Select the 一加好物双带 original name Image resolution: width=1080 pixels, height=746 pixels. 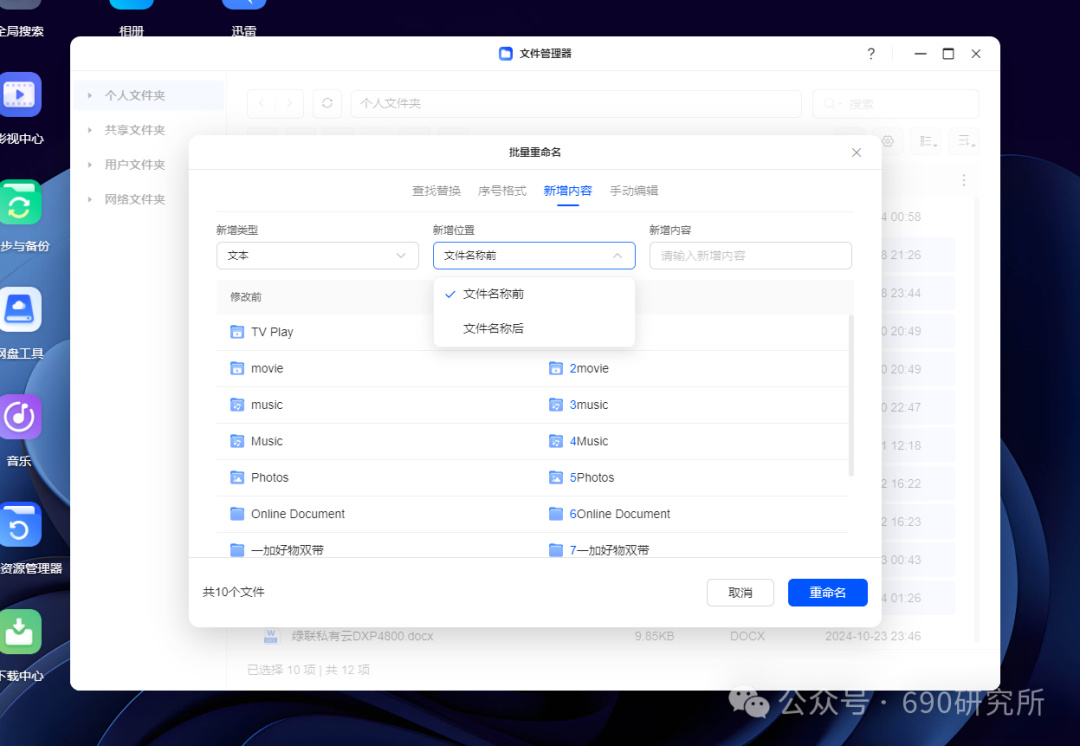pyautogui.click(x=287, y=550)
